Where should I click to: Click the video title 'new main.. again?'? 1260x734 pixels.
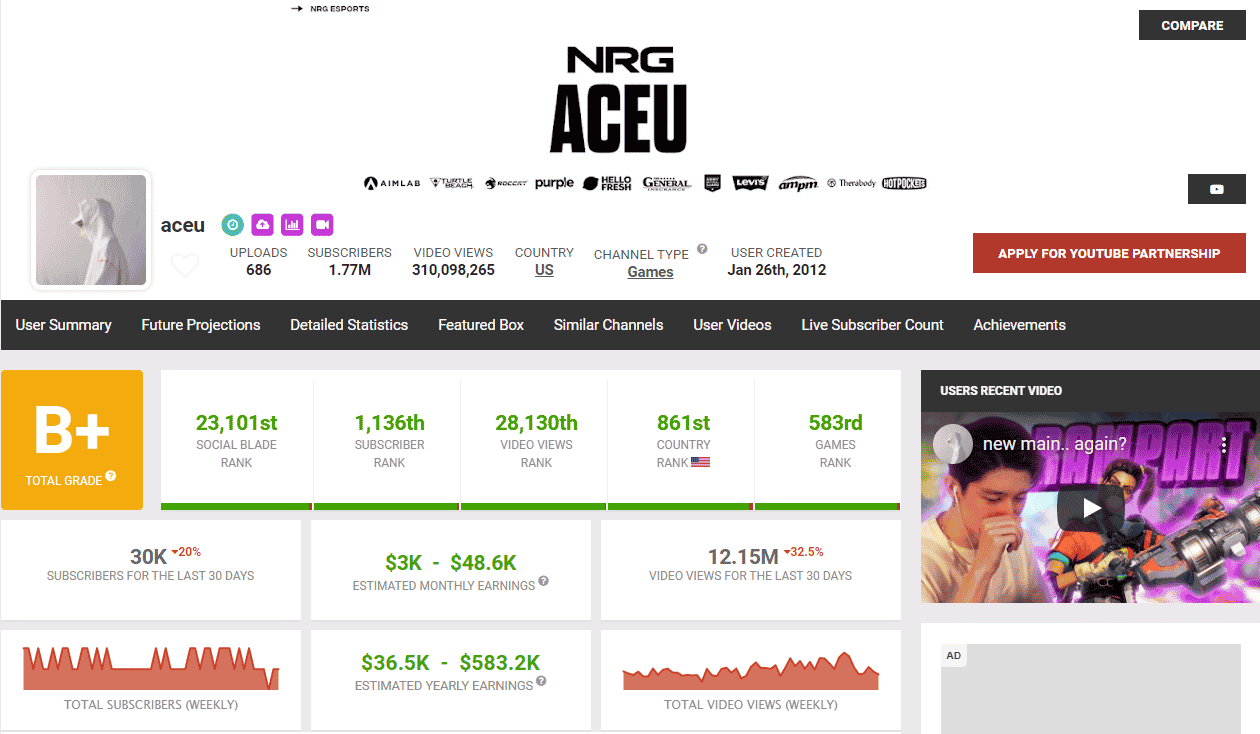point(1054,444)
